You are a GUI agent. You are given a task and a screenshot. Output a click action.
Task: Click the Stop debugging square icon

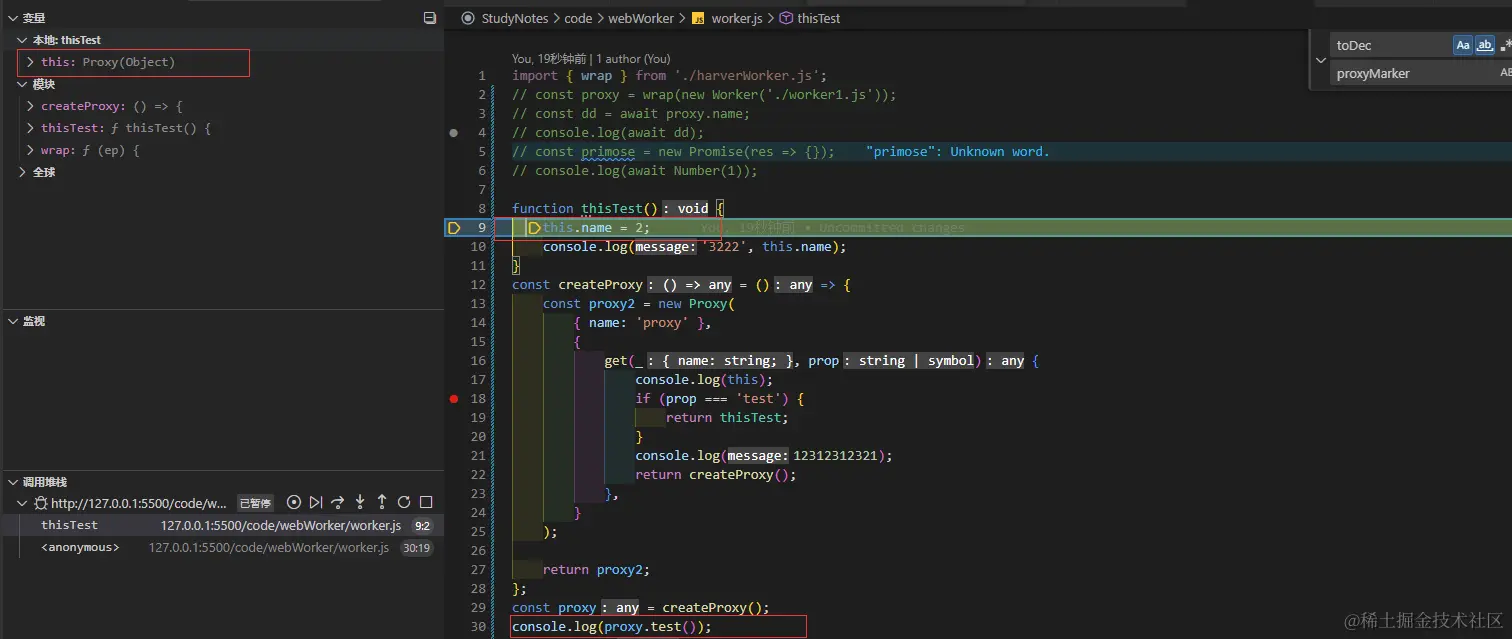click(x=426, y=503)
